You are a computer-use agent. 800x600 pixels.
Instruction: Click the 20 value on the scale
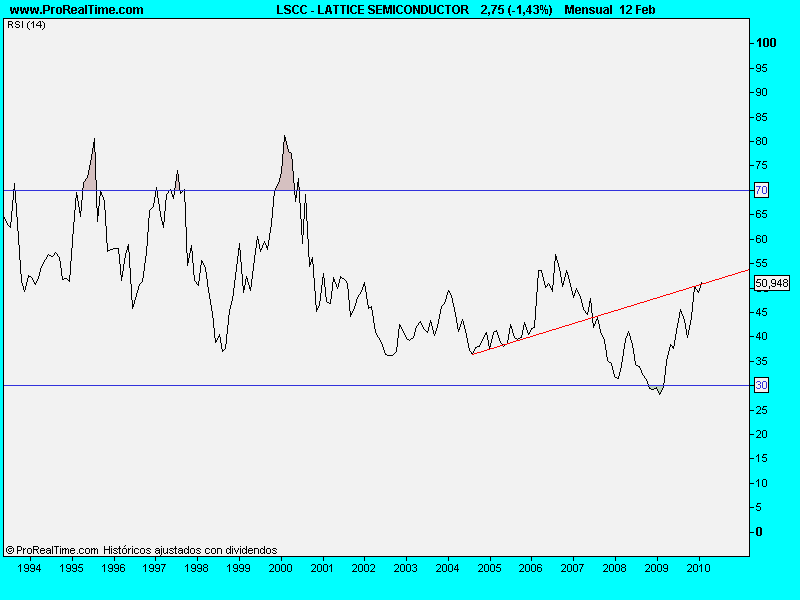pos(761,434)
